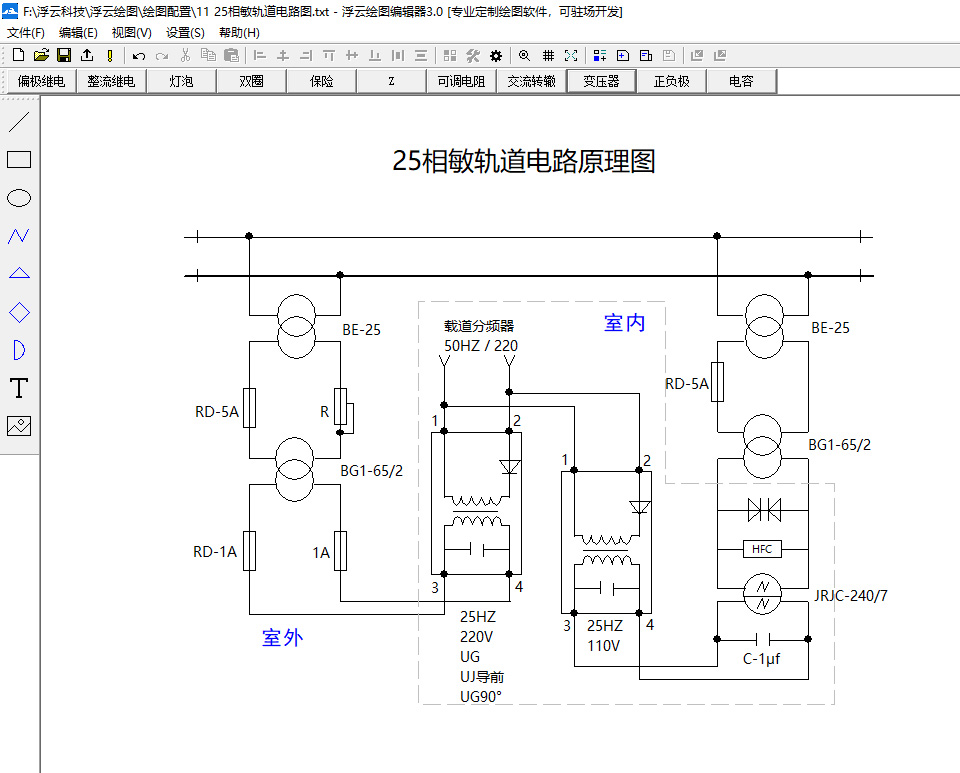Select the diamond drawing tool
This screenshot has height=773, width=960.
pos(19,312)
